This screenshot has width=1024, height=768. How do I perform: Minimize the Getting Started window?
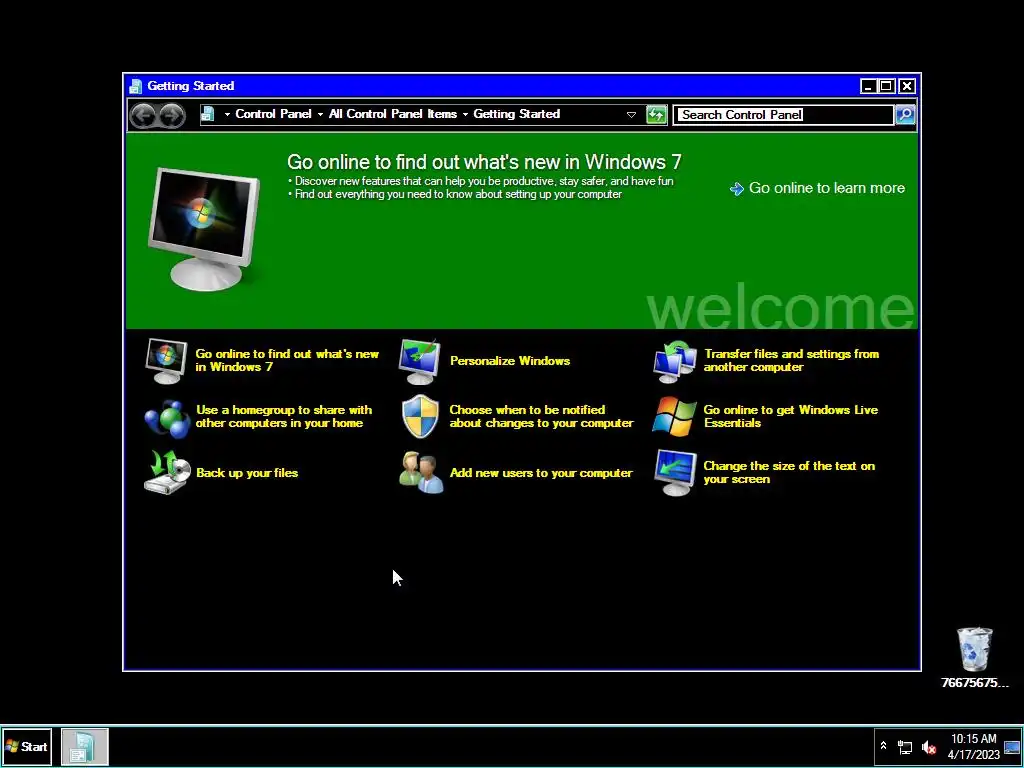point(868,86)
